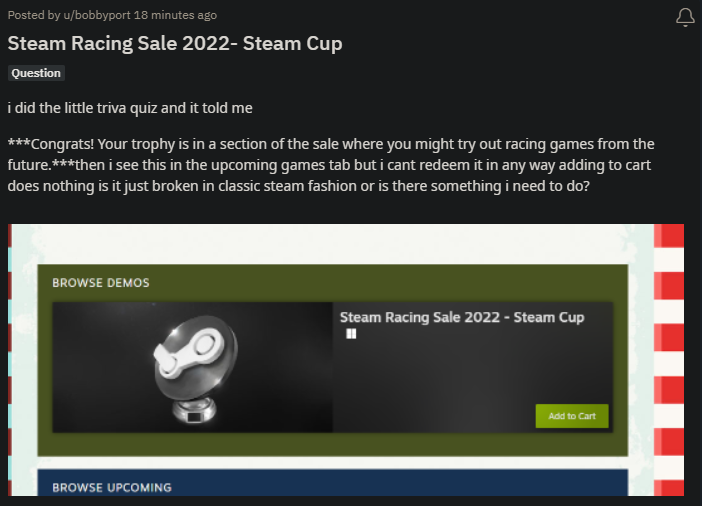Open the Steam Racing Sale 2022 - Steam Cup item title
This screenshot has height=506, width=702.
point(462,317)
